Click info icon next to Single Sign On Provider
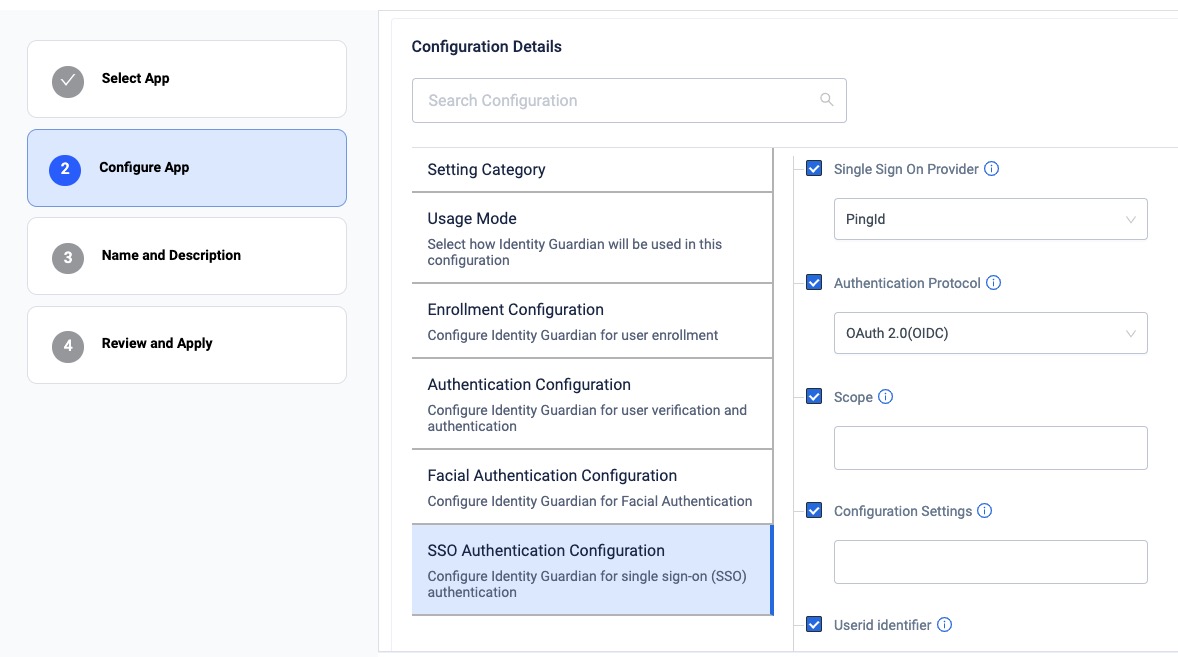1178x657 pixels. pos(991,169)
